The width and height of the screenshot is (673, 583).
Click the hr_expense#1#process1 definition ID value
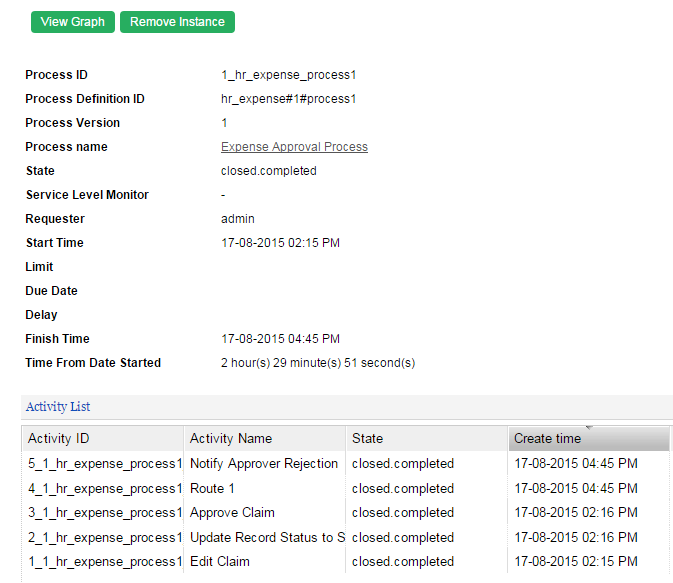288,99
